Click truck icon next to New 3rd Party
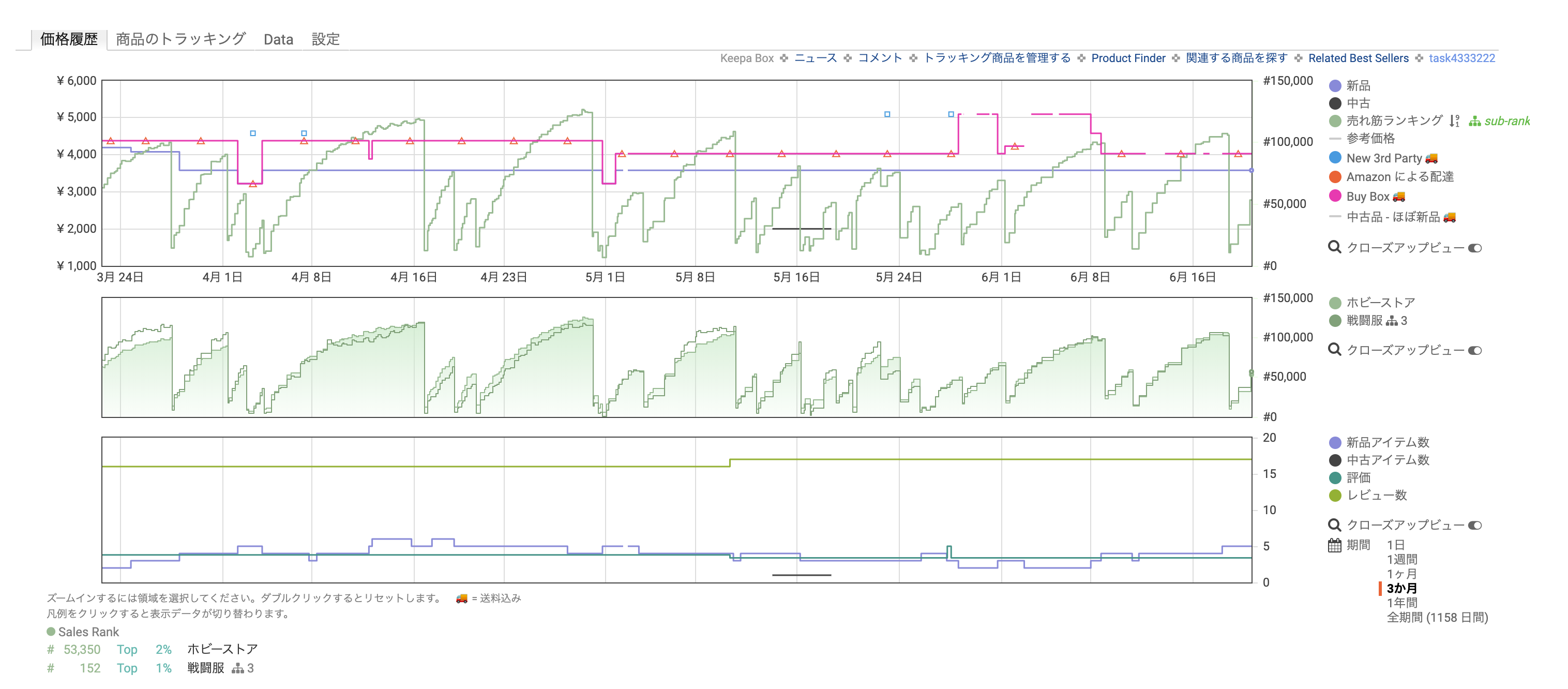Viewport: 1568px width, 689px height. (x=1431, y=158)
